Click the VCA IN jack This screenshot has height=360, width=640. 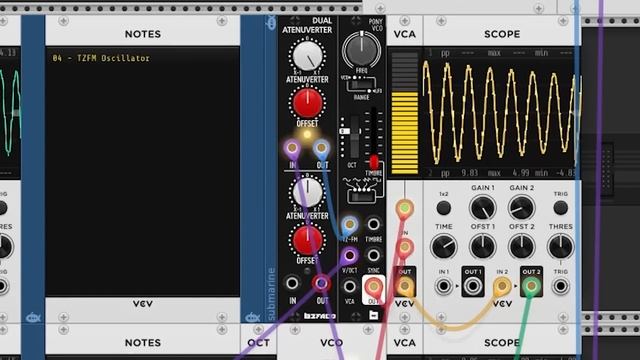(x=404, y=247)
